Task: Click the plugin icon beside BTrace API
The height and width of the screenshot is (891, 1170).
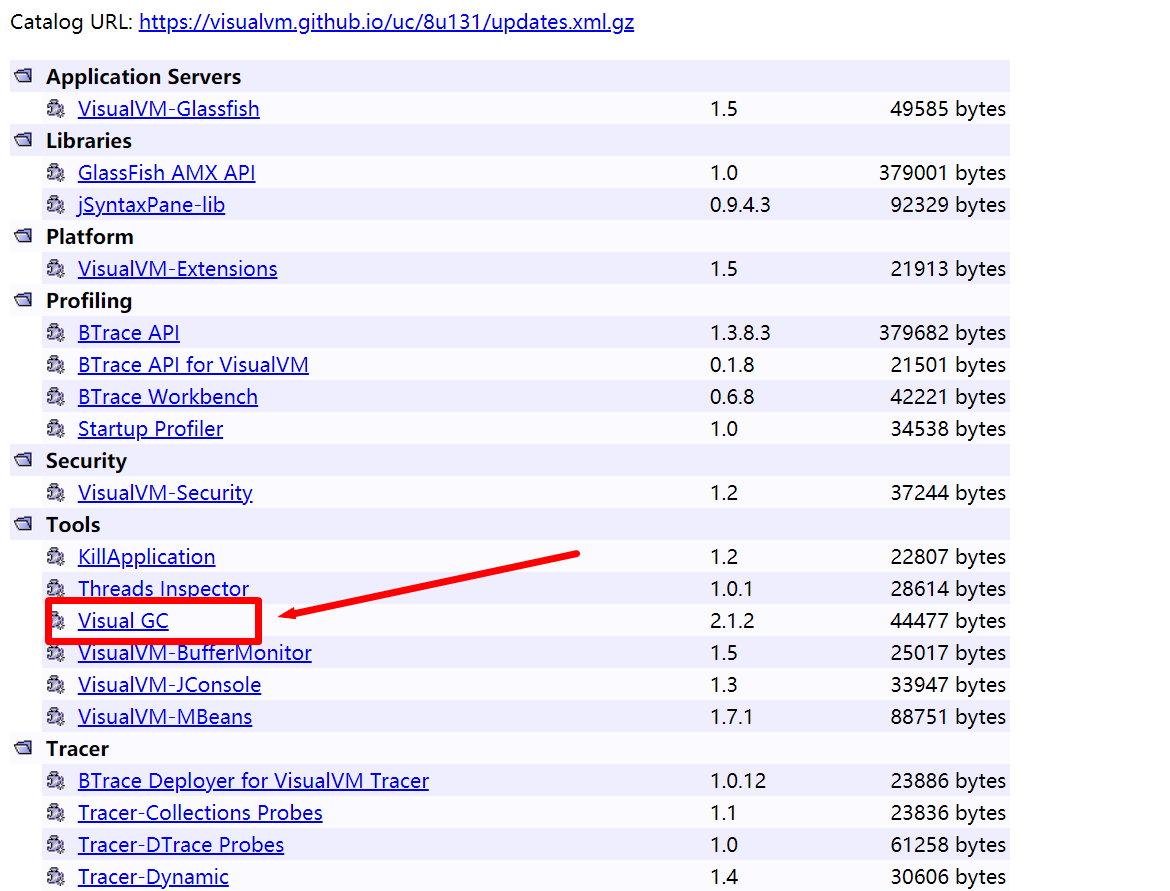Action: (56, 333)
